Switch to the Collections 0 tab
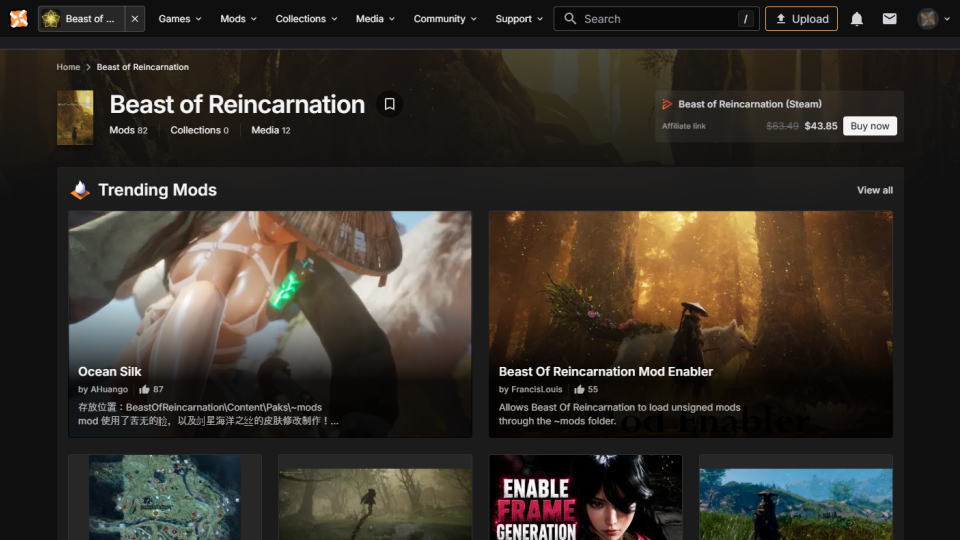Screen dimensions: 960x540 click(200, 130)
